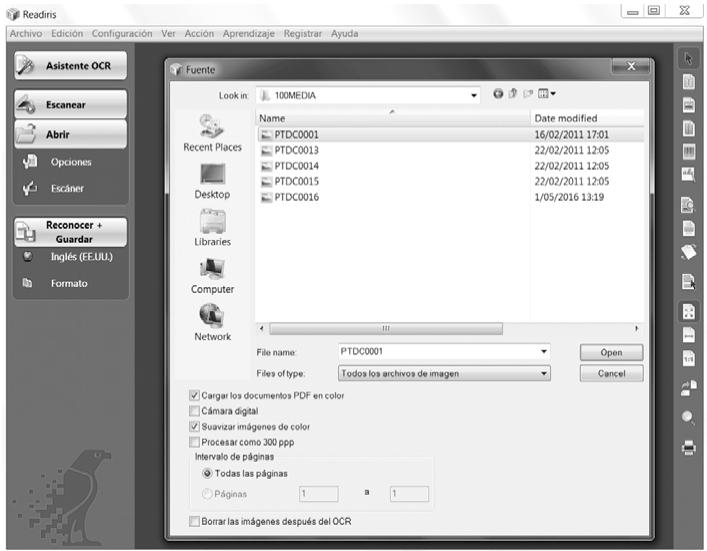Click the horizontal scrollbar thumb in file list
This screenshot has width=707, height=551.
[x=386, y=329]
